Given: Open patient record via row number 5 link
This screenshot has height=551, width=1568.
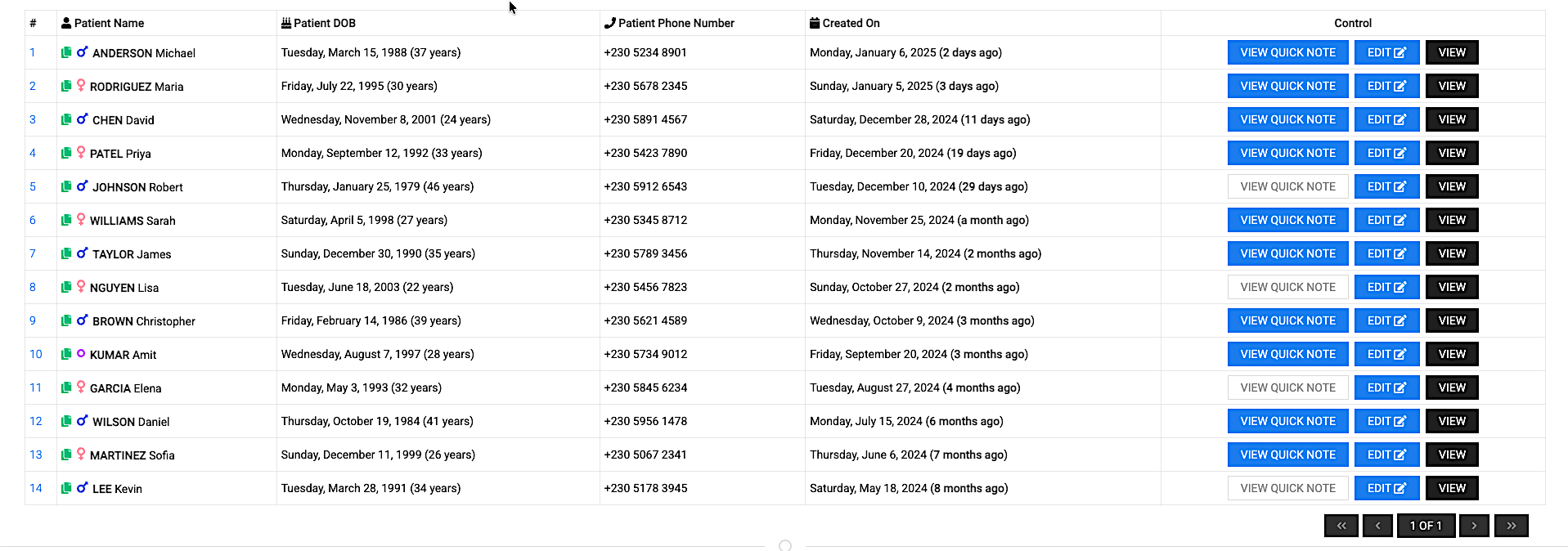Looking at the screenshot, I should click(x=32, y=186).
